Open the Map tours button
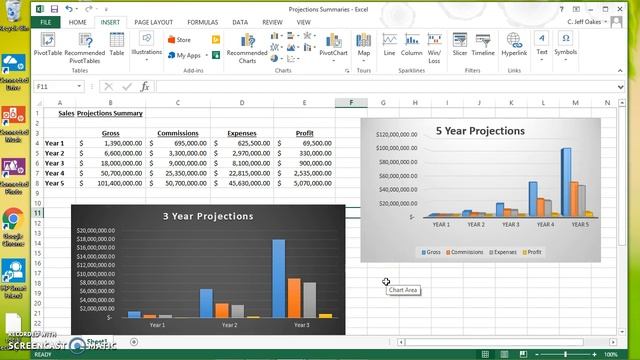Viewport: 640px width, 360px height. click(364, 48)
